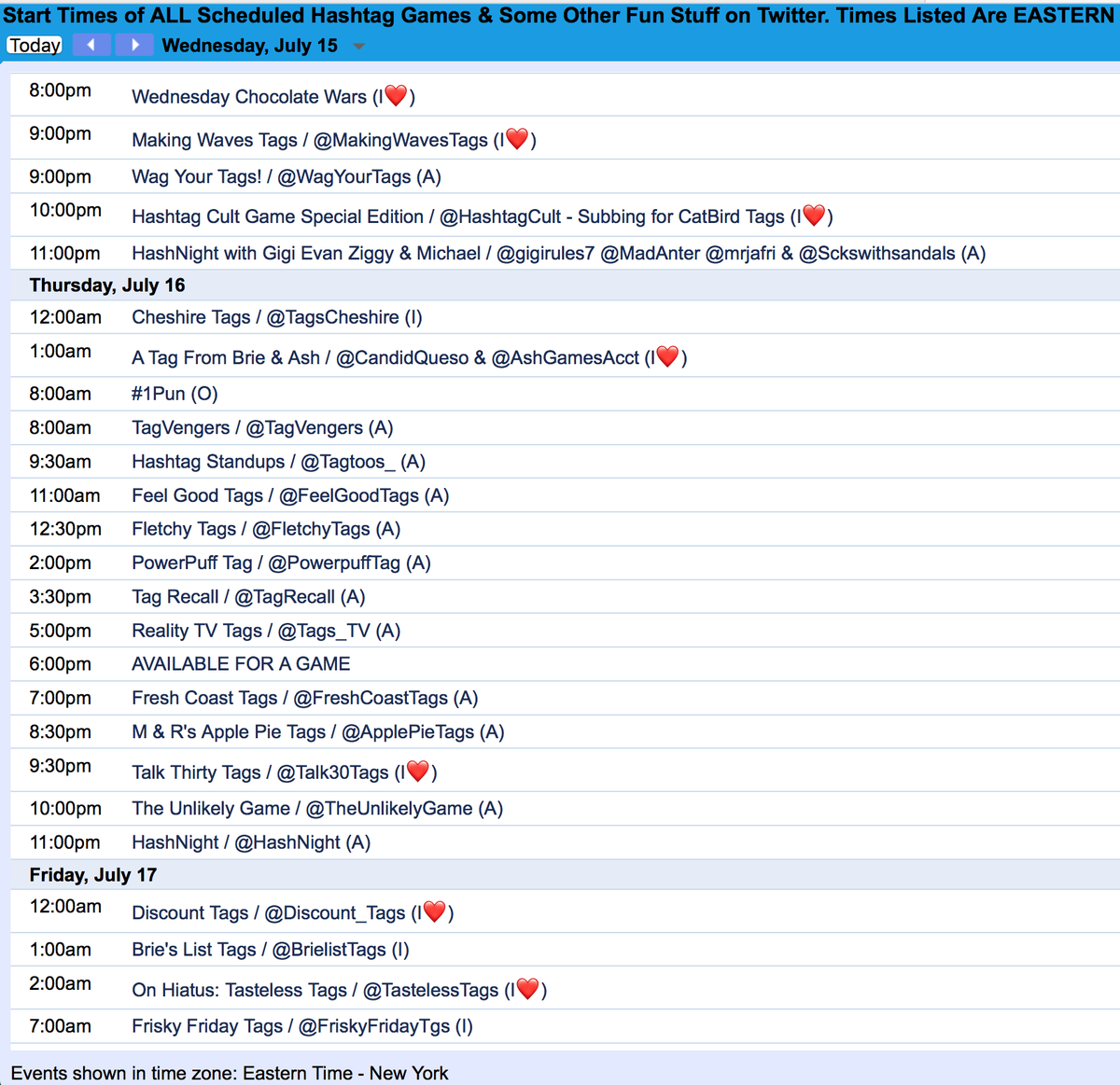Viewport: 1120px width, 1085px height.
Task: Click the Today button
Action: 35,45
